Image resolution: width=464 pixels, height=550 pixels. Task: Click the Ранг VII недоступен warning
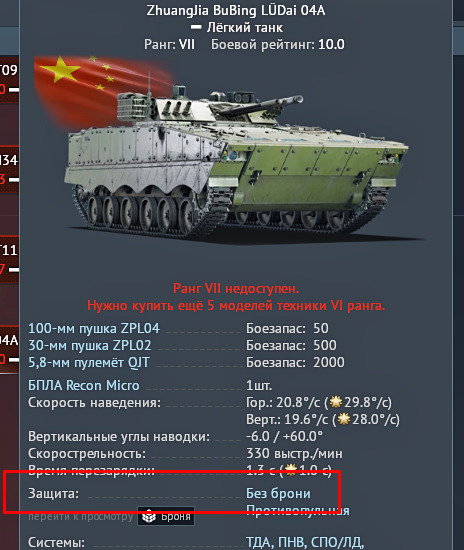pos(236,288)
